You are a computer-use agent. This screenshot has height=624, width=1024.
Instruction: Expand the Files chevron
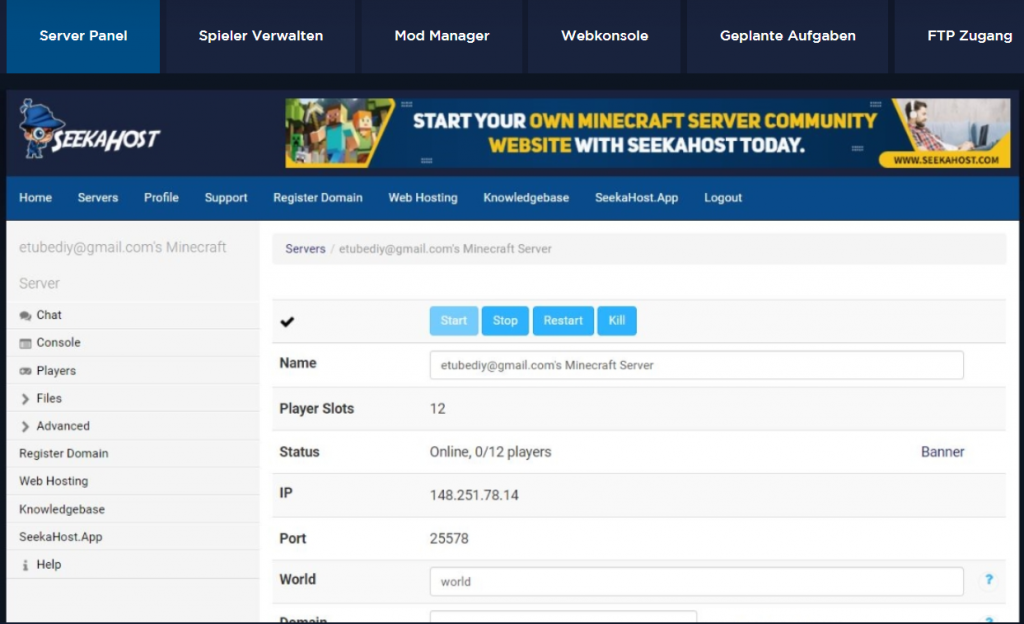[x=25, y=399]
